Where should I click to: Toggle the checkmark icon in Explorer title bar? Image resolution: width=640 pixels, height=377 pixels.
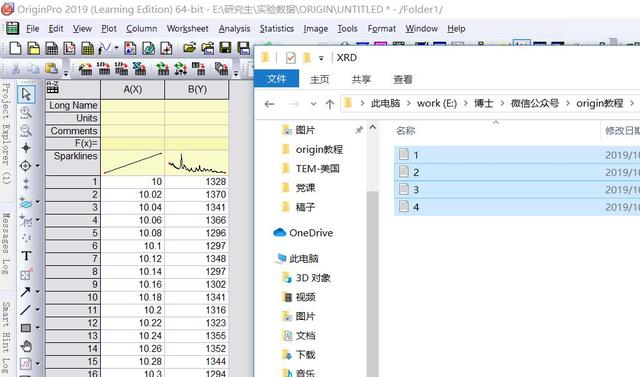290,58
